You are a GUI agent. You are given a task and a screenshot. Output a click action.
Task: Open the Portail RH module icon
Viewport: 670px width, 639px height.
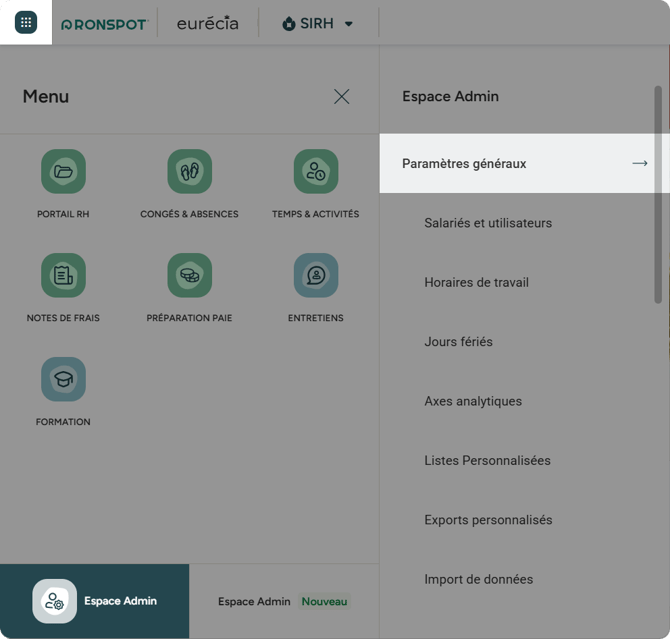(x=63, y=172)
